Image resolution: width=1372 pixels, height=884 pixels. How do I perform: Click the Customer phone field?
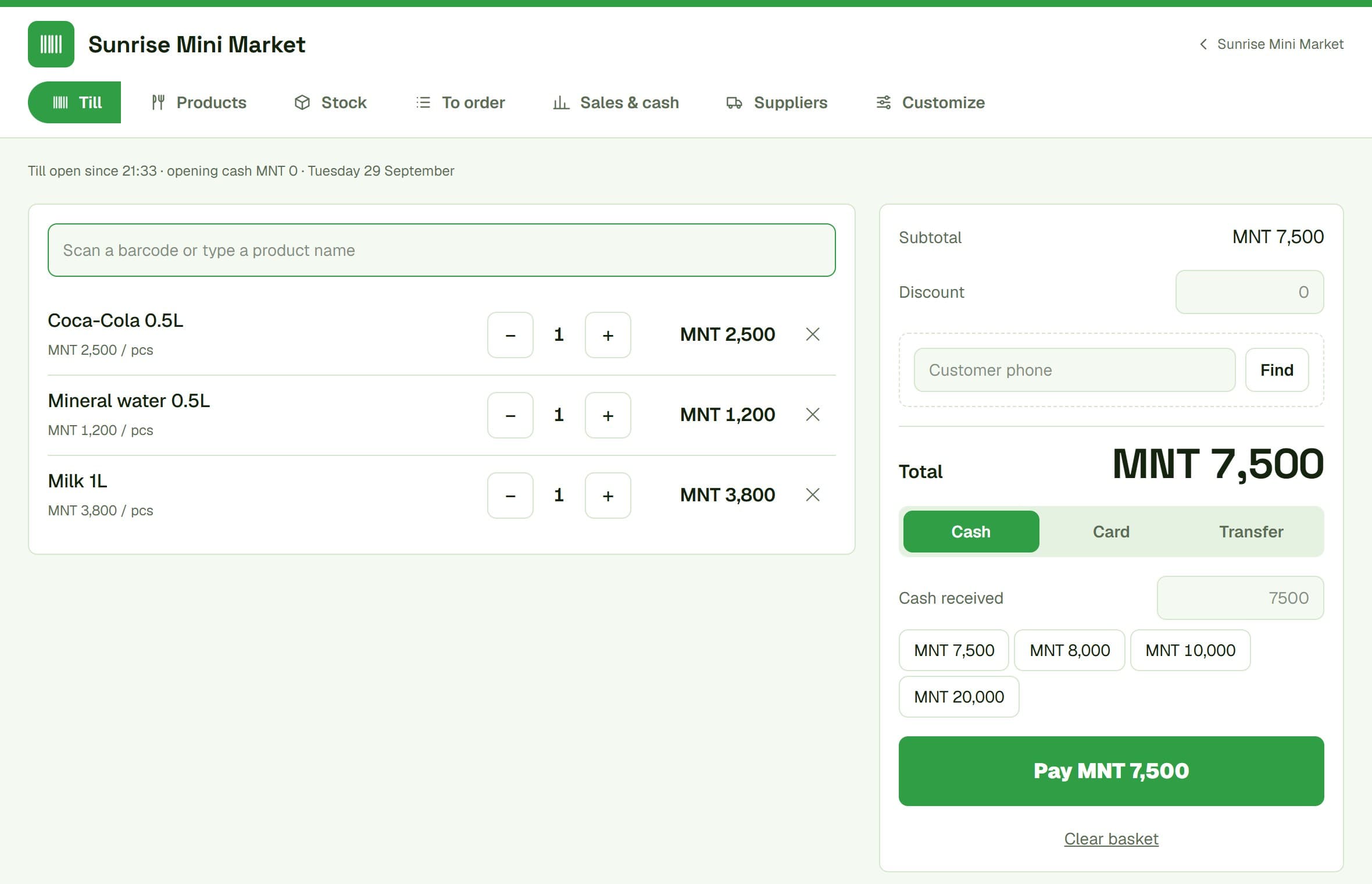click(x=1074, y=370)
